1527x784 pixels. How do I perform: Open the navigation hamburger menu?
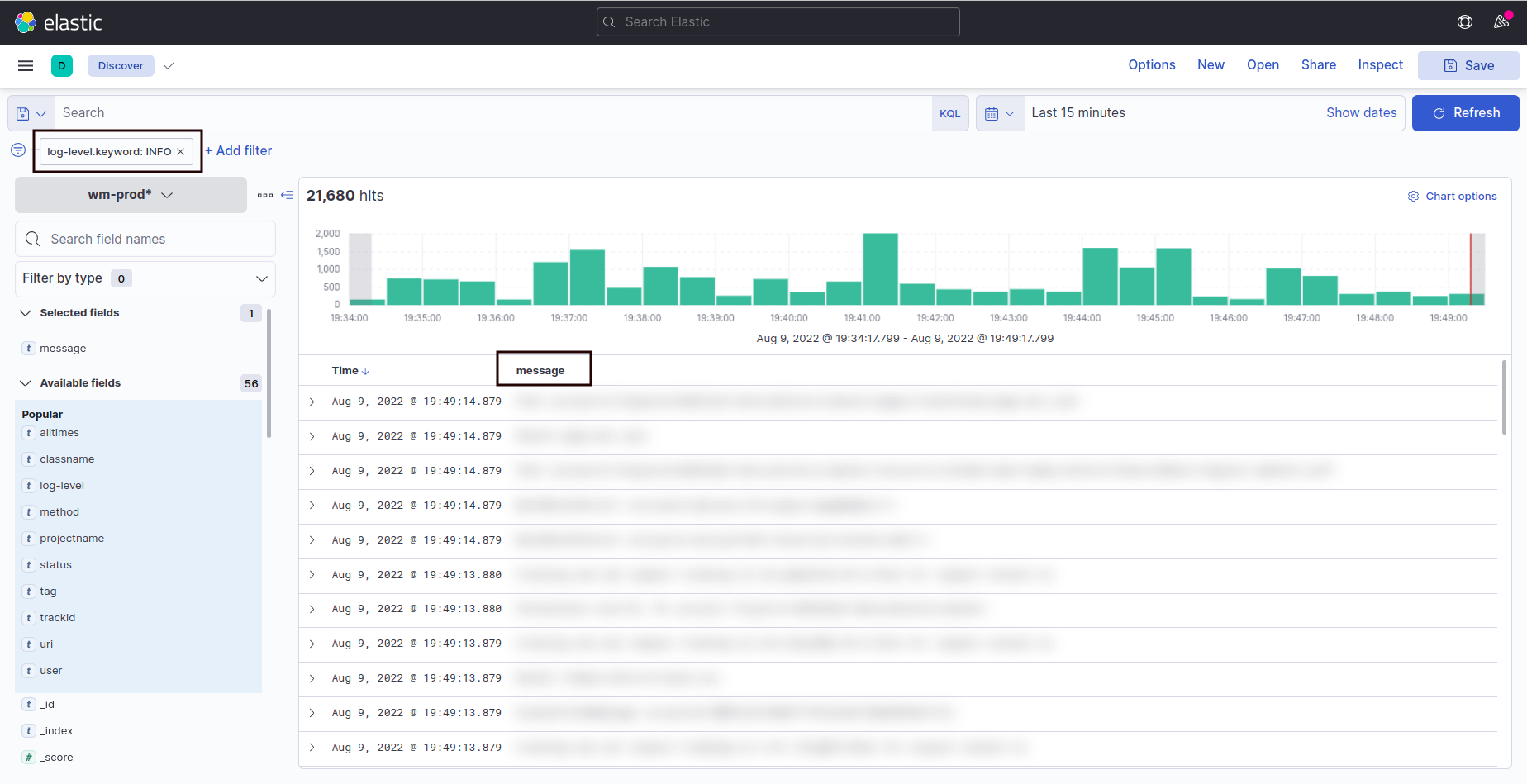25,65
